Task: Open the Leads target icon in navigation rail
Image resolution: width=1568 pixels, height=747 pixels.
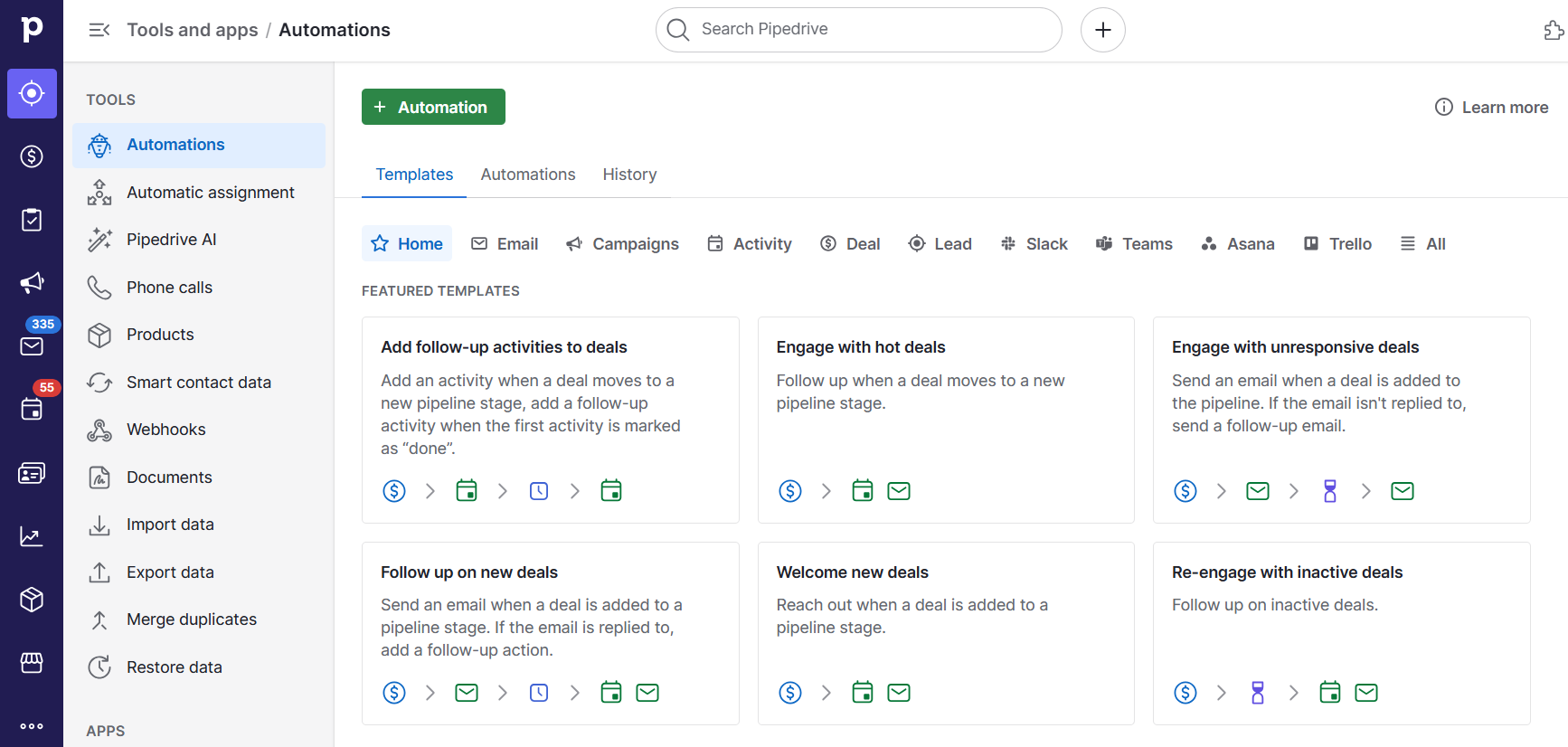Action: (32, 93)
